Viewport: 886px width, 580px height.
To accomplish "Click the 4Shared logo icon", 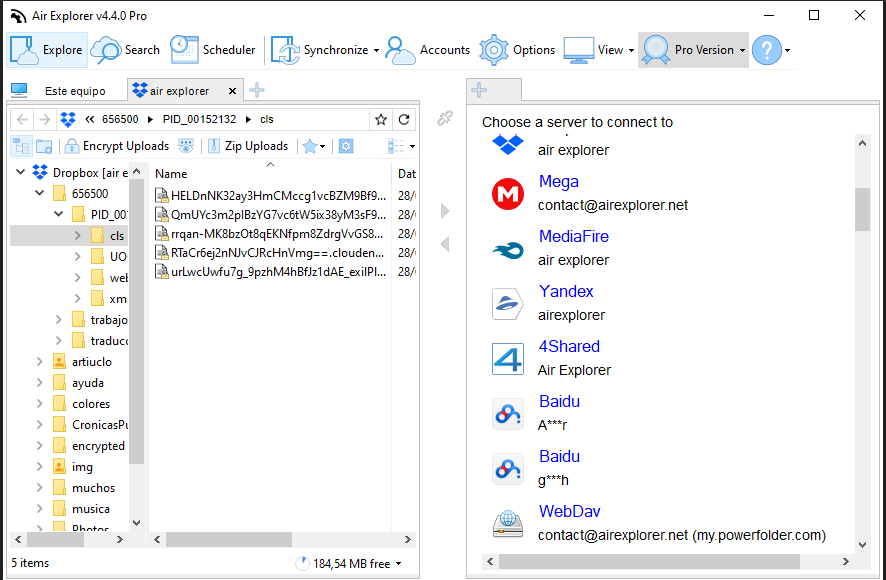I will tap(507, 358).
